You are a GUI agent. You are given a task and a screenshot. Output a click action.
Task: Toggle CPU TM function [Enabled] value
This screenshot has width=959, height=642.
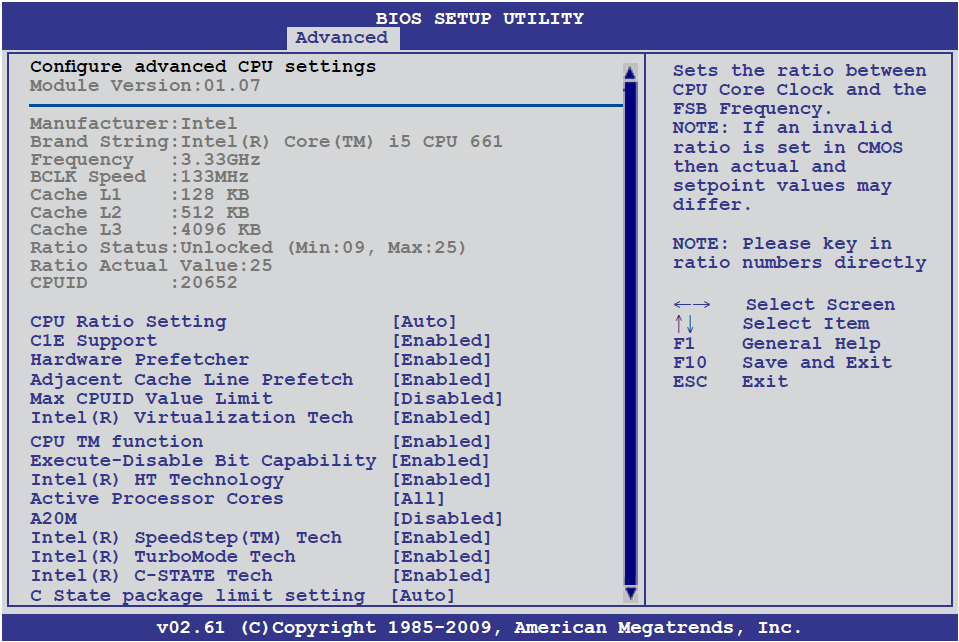coord(442,441)
